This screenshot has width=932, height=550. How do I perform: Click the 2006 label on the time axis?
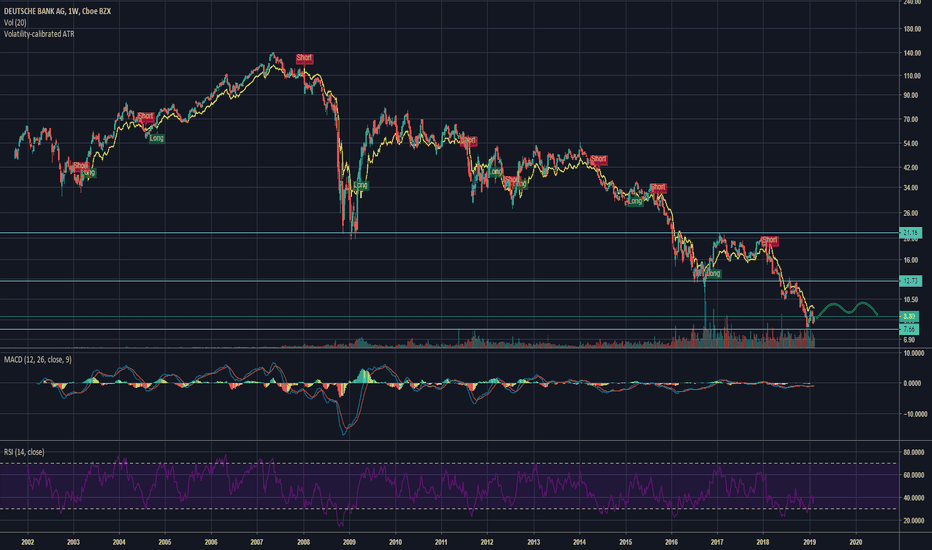click(x=211, y=542)
